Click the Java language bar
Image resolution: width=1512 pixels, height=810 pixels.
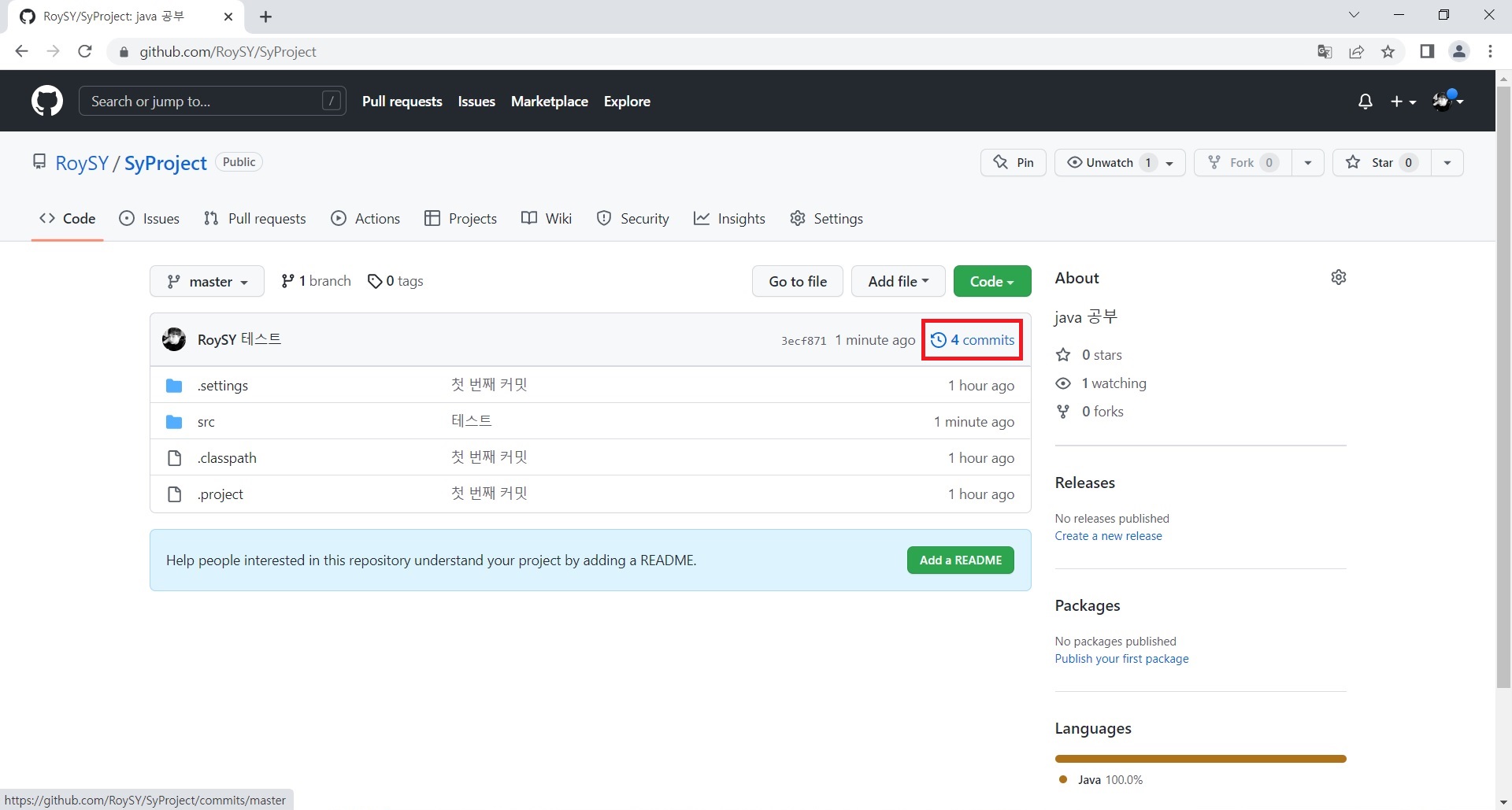click(x=1201, y=759)
